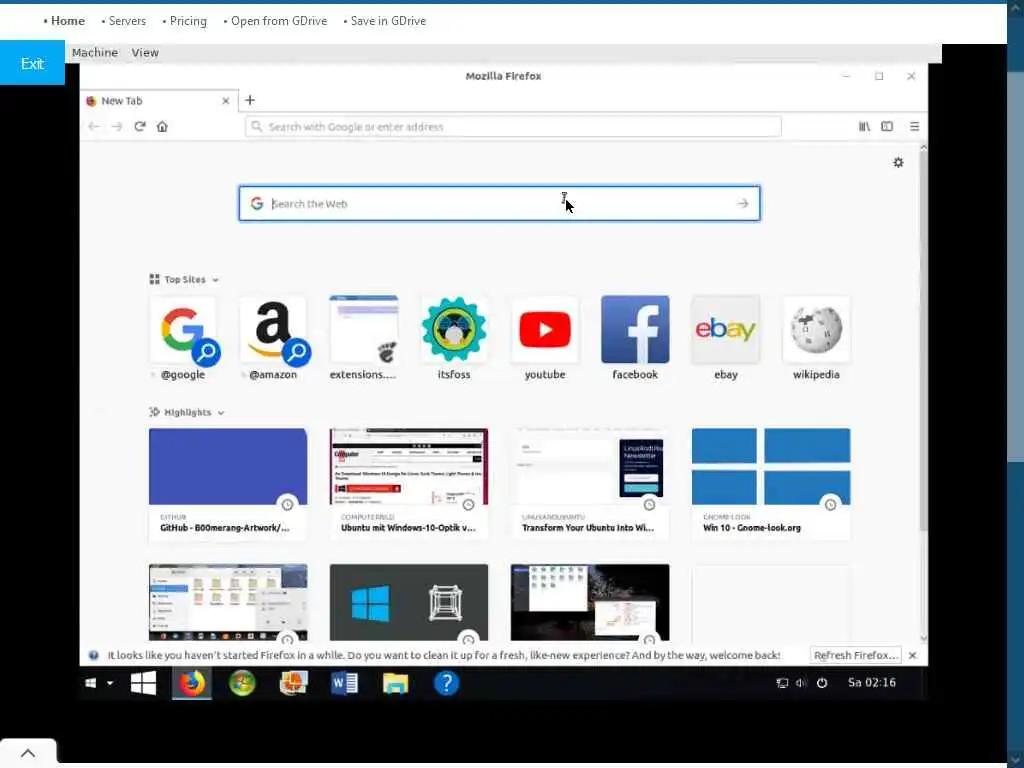Viewport: 1024px width, 768px height.
Task: Focus the Search the Web box
Action: (500, 204)
